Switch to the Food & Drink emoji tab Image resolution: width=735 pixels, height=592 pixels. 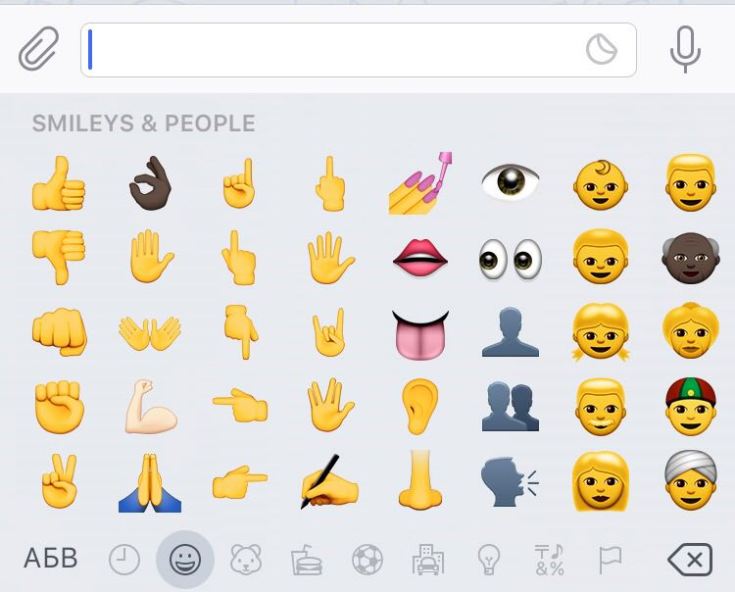point(307,559)
